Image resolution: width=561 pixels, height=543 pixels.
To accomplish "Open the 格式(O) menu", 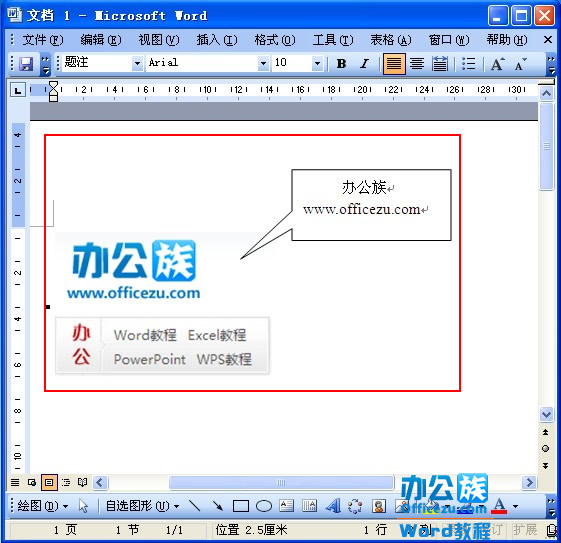I will point(275,40).
